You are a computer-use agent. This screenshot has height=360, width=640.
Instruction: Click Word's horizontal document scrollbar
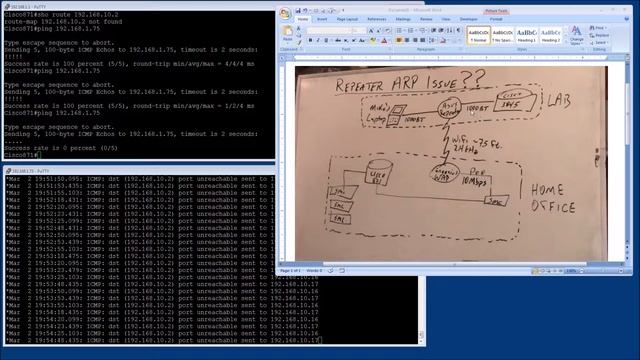coord(453,264)
